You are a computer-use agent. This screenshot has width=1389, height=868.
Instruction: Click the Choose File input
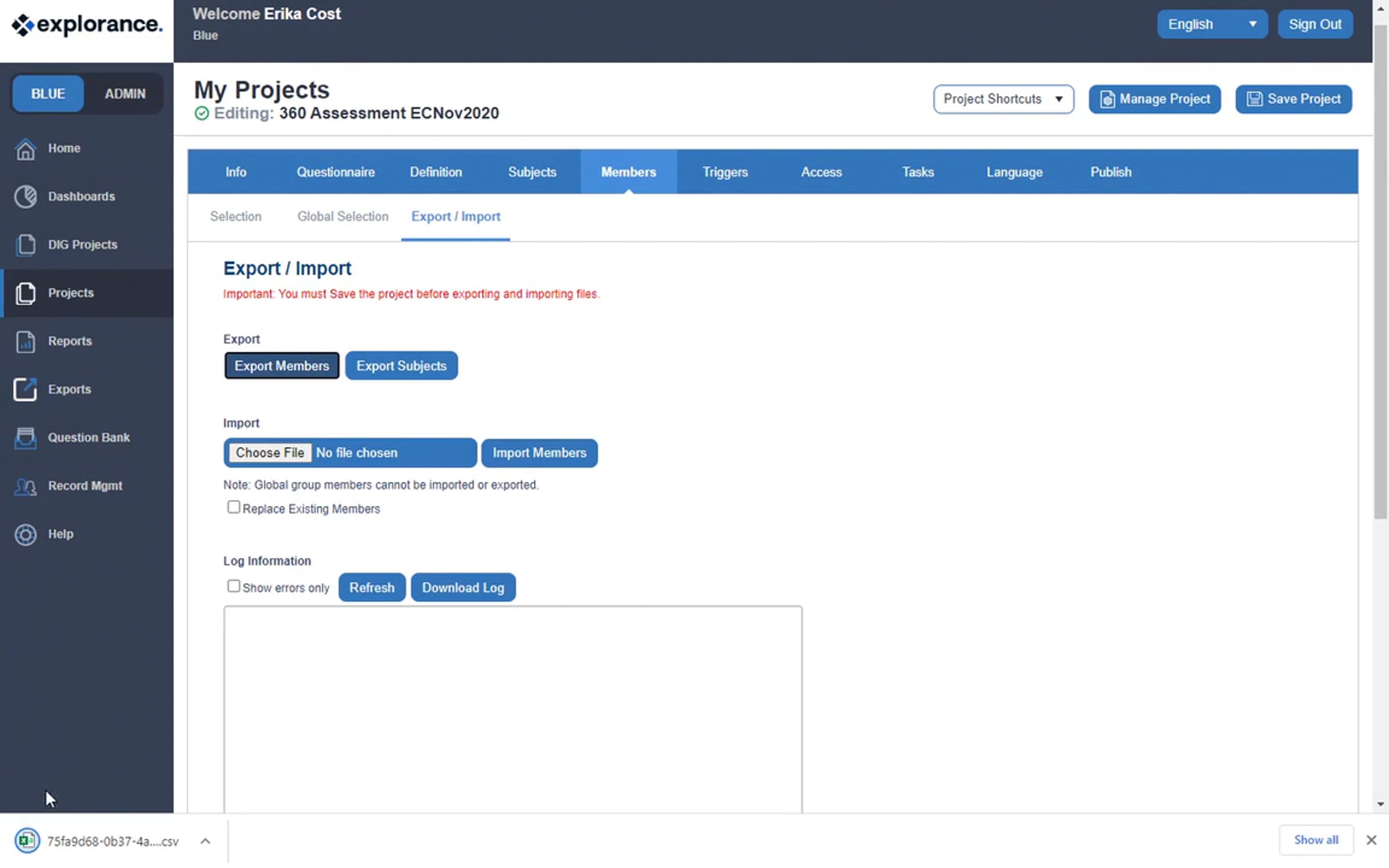(x=270, y=453)
